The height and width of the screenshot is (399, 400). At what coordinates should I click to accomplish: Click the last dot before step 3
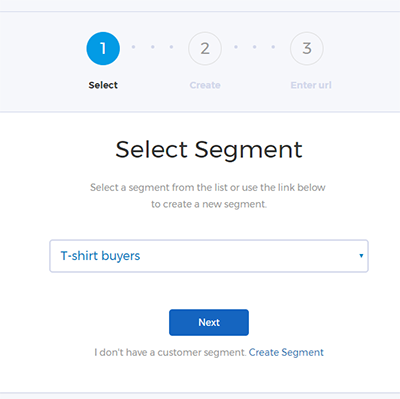point(273,47)
